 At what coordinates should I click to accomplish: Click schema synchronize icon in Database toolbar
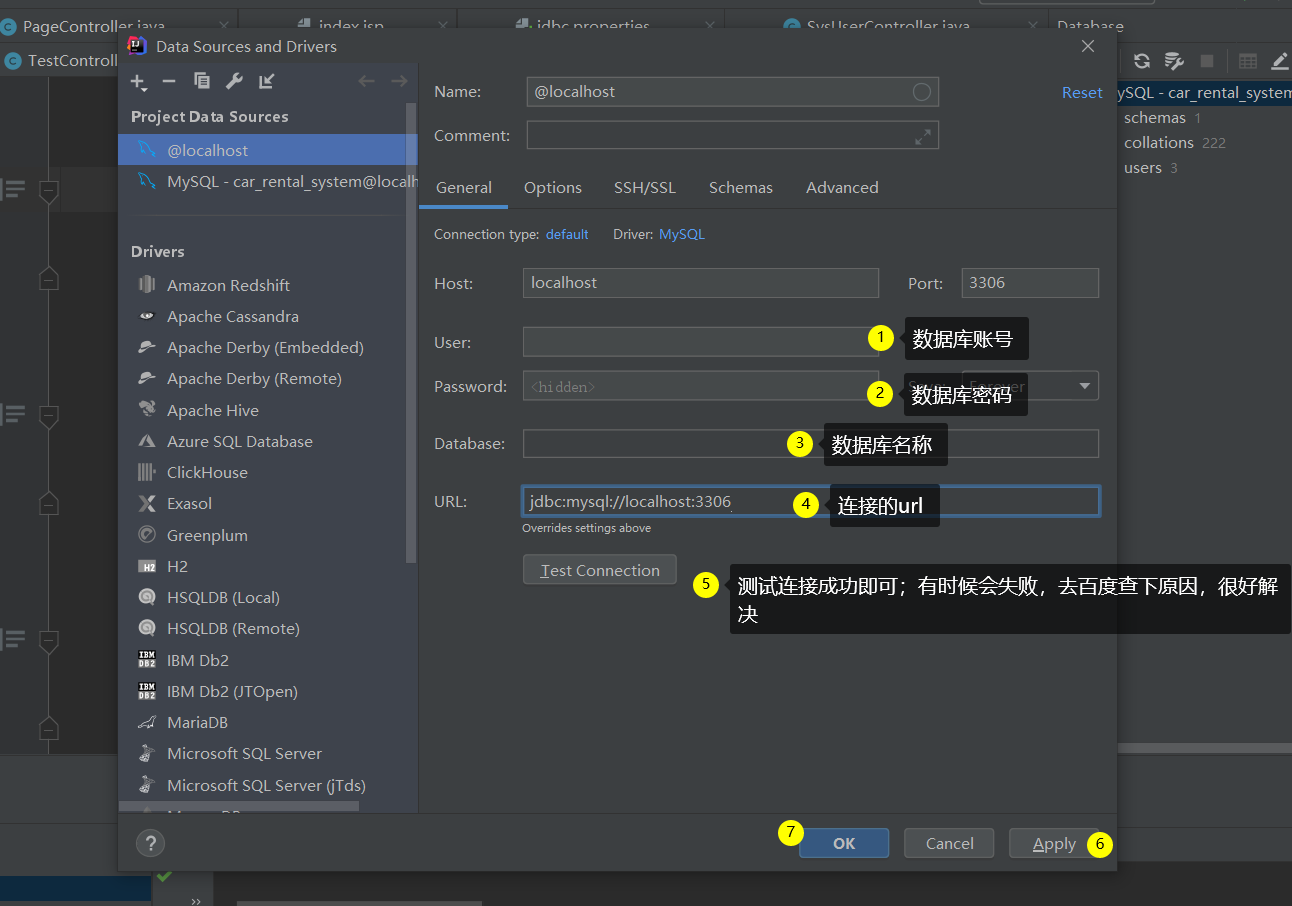click(1175, 61)
